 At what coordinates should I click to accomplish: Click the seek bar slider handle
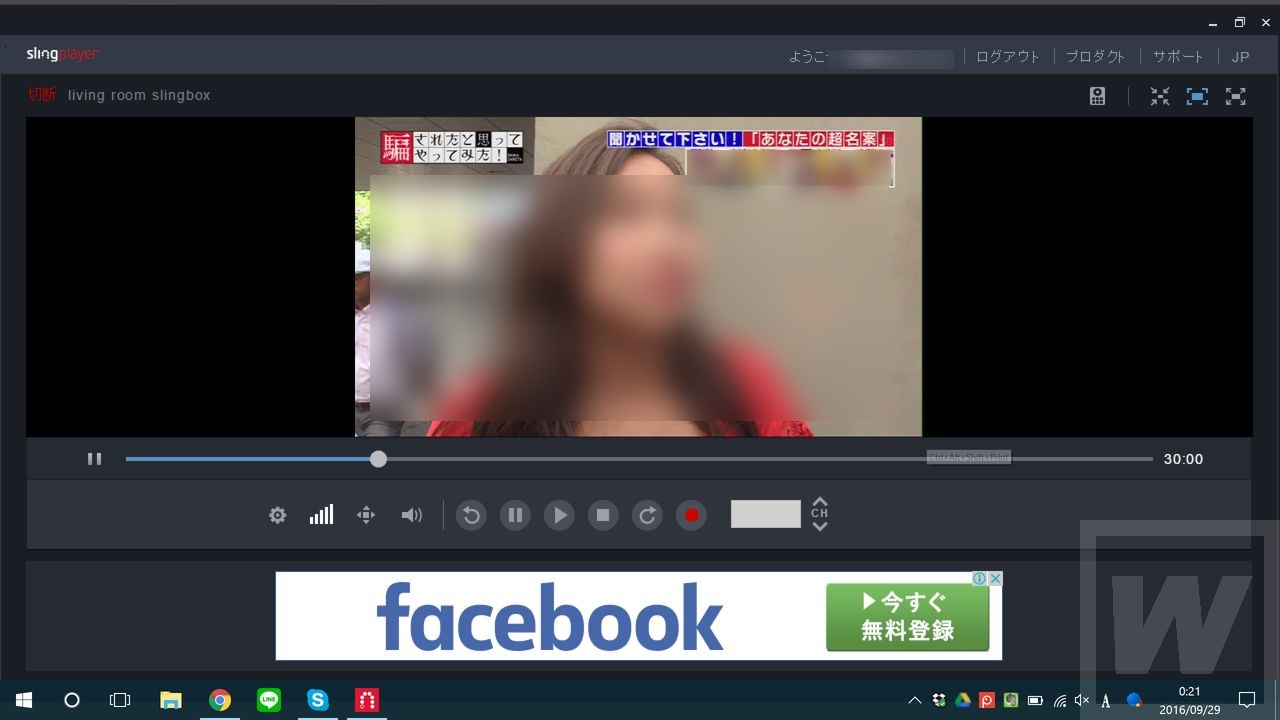pyautogui.click(x=378, y=459)
